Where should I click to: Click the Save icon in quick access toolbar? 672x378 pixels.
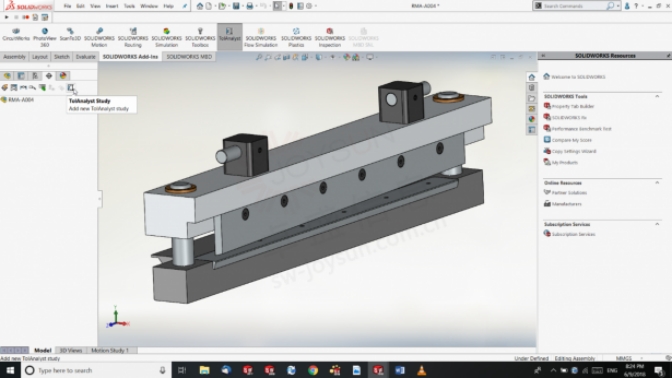[236, 6]
